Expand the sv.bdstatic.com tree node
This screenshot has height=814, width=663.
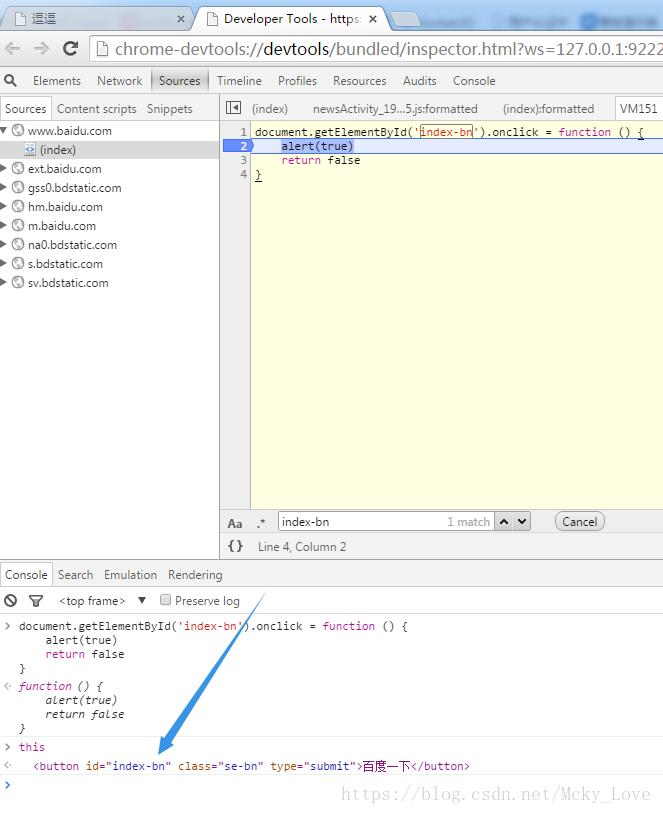click(4, 282)
